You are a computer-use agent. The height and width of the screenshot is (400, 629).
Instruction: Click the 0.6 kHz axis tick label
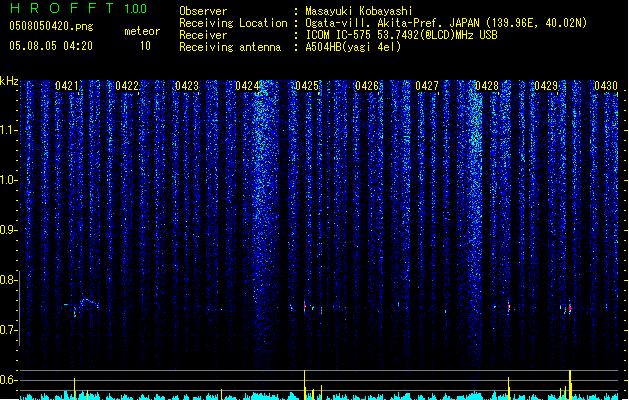[7, 380]
